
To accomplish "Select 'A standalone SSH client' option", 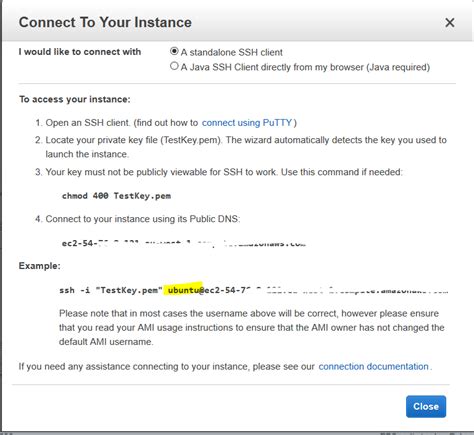I will pos(174,51).
